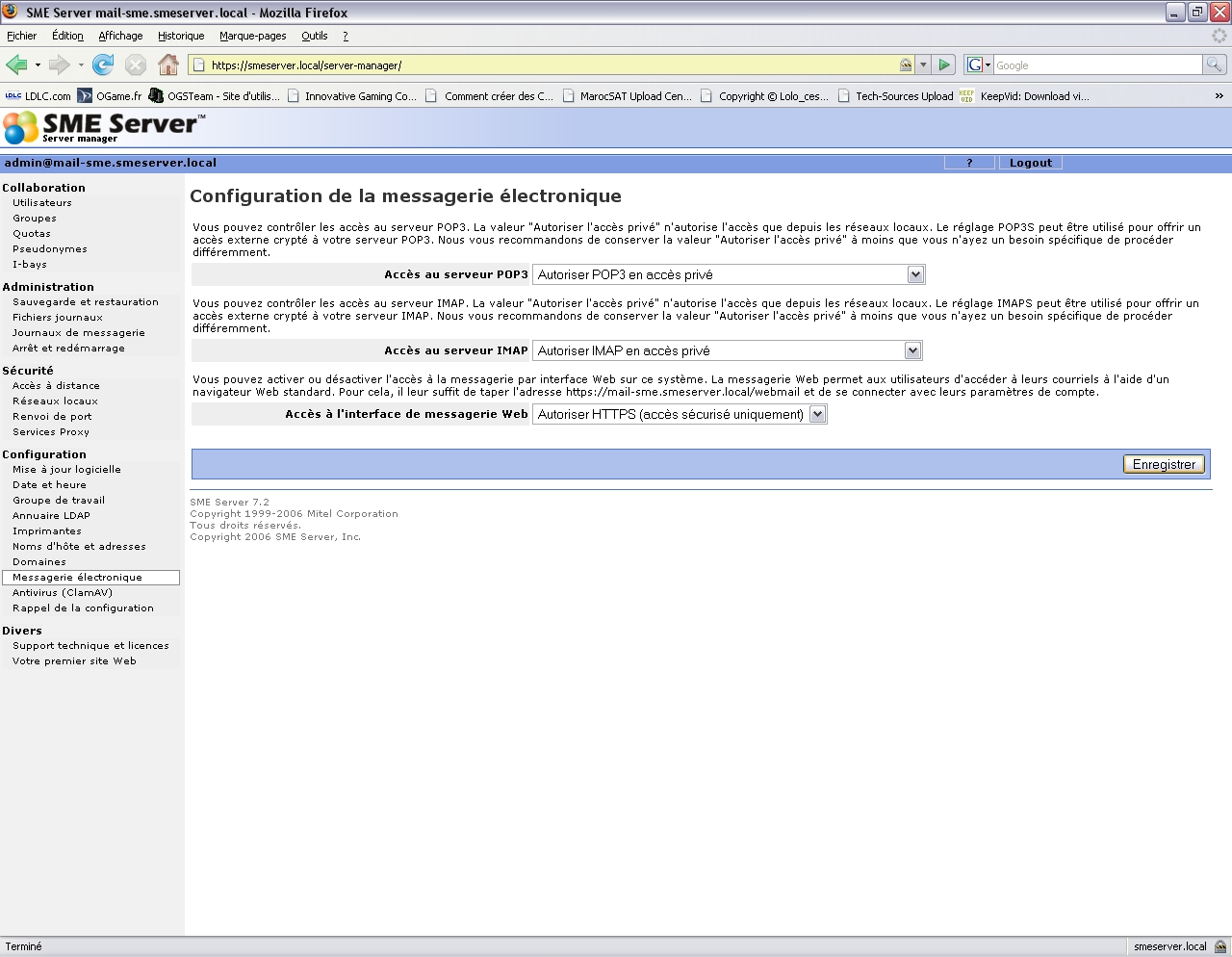Viewport: 1232px width, 957px height.
Task: Open the Marque-pages menu
Action: click(252, 36)
